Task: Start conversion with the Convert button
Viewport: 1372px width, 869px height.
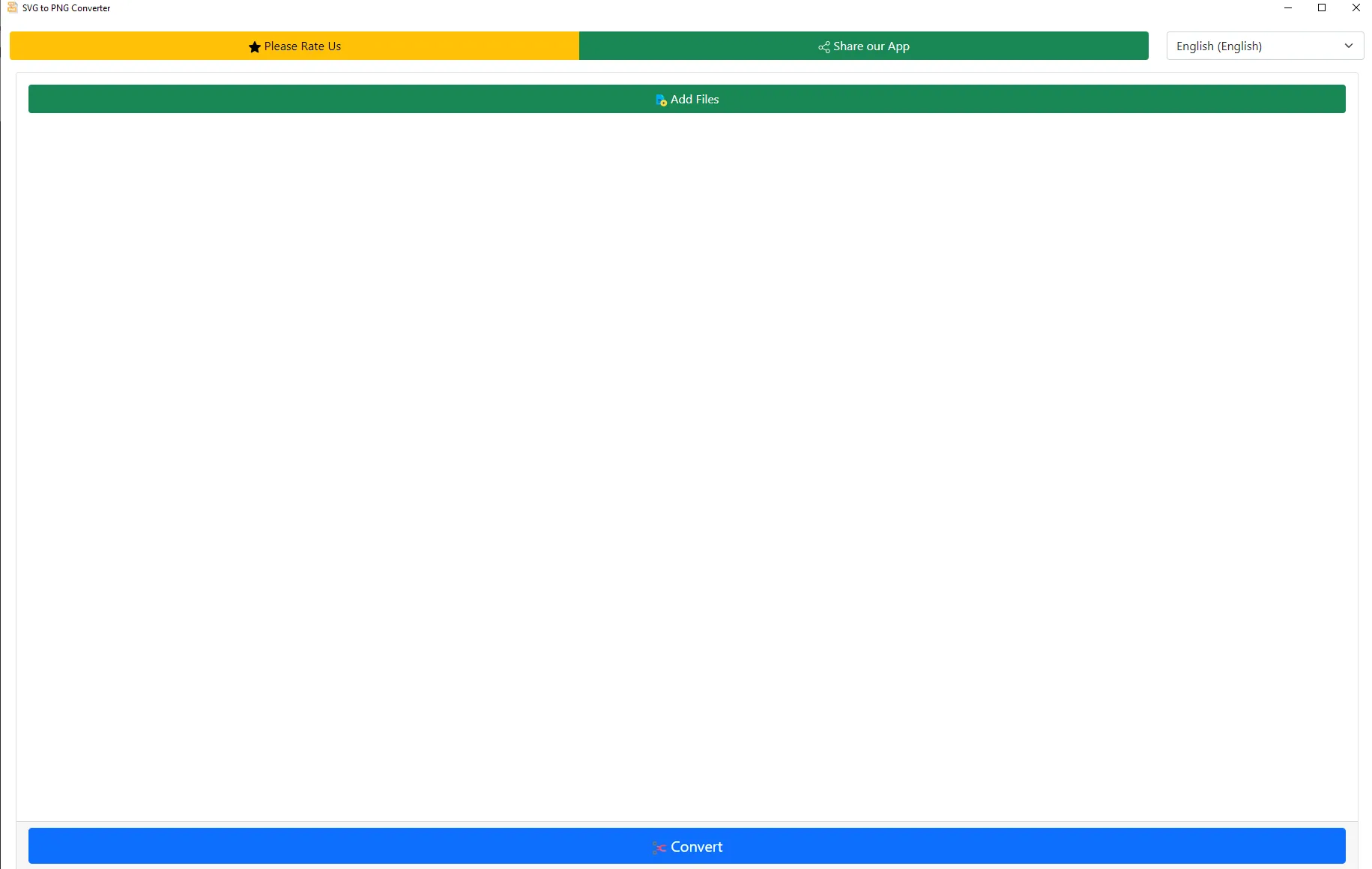Action: tap(687, 846)
